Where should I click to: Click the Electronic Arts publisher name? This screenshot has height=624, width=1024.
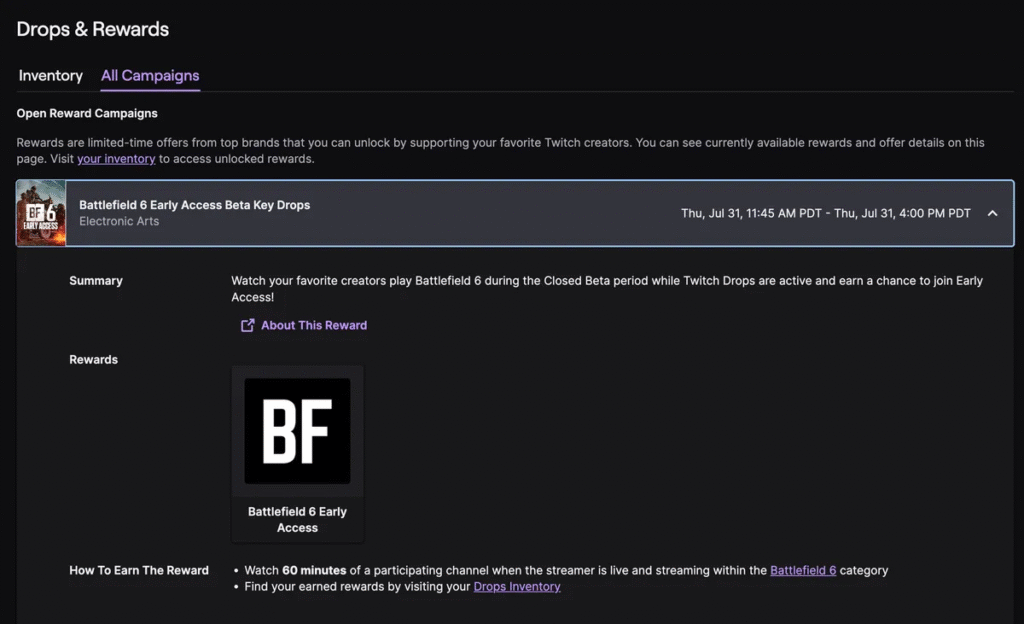[x=119, y=222]
